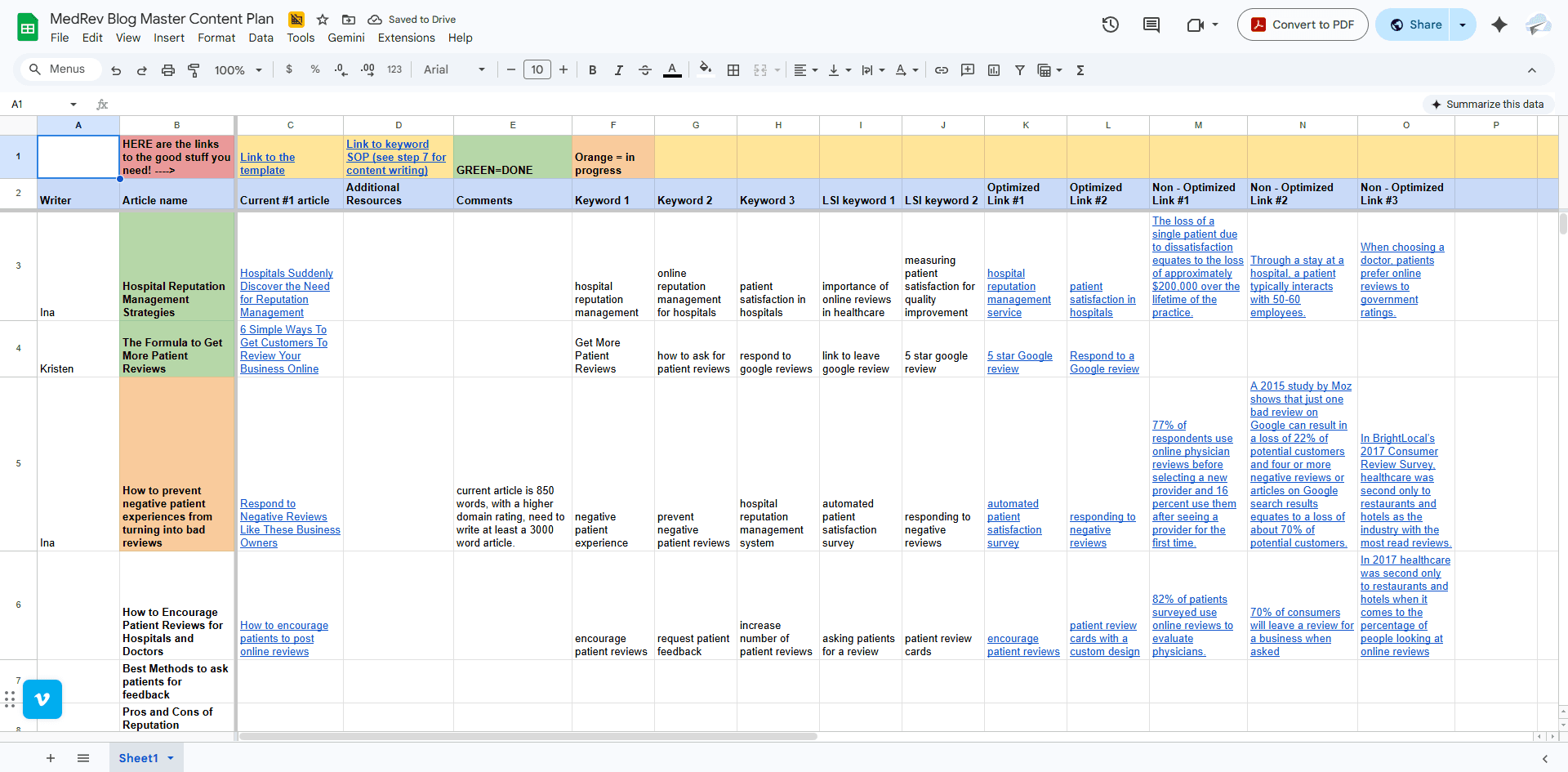The height and width of the screenshot is (772, 1568).
Task: Click the side panel toggle arrow
Action: [1544, 759]
